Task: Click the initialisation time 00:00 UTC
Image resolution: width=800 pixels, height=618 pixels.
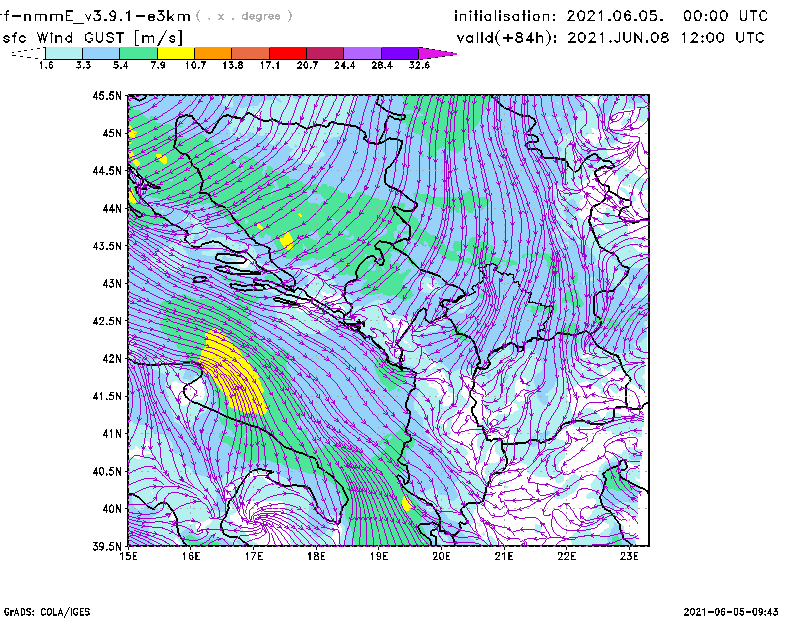Action: (x=725, y=16)
